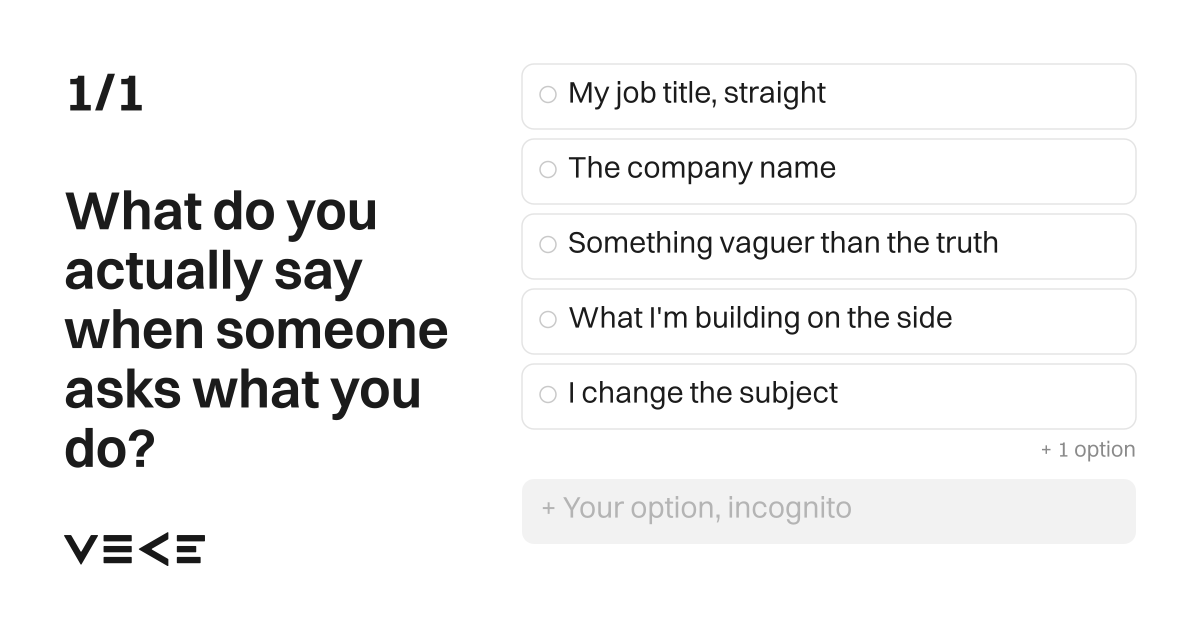Focus the 'Your option, incognito' field
1200x630 pixels.
pyautogui.click(x=829, y=511)
